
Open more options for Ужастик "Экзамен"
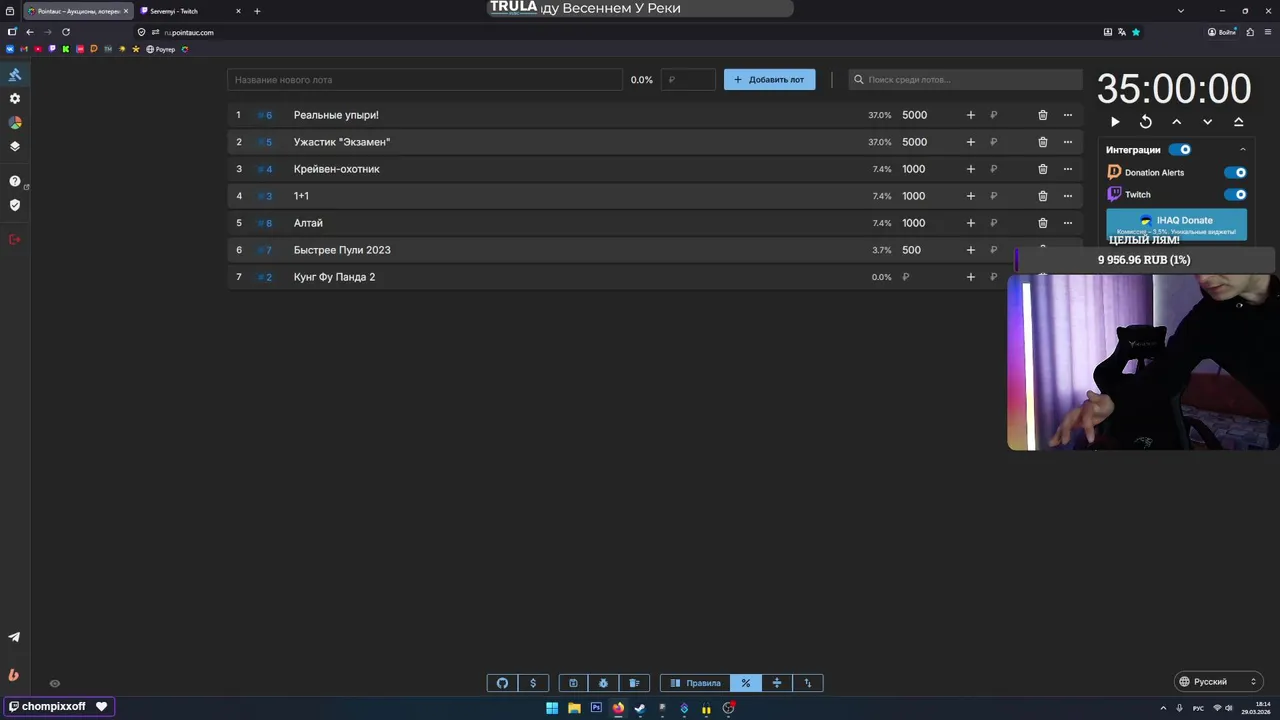point(1068,142)
